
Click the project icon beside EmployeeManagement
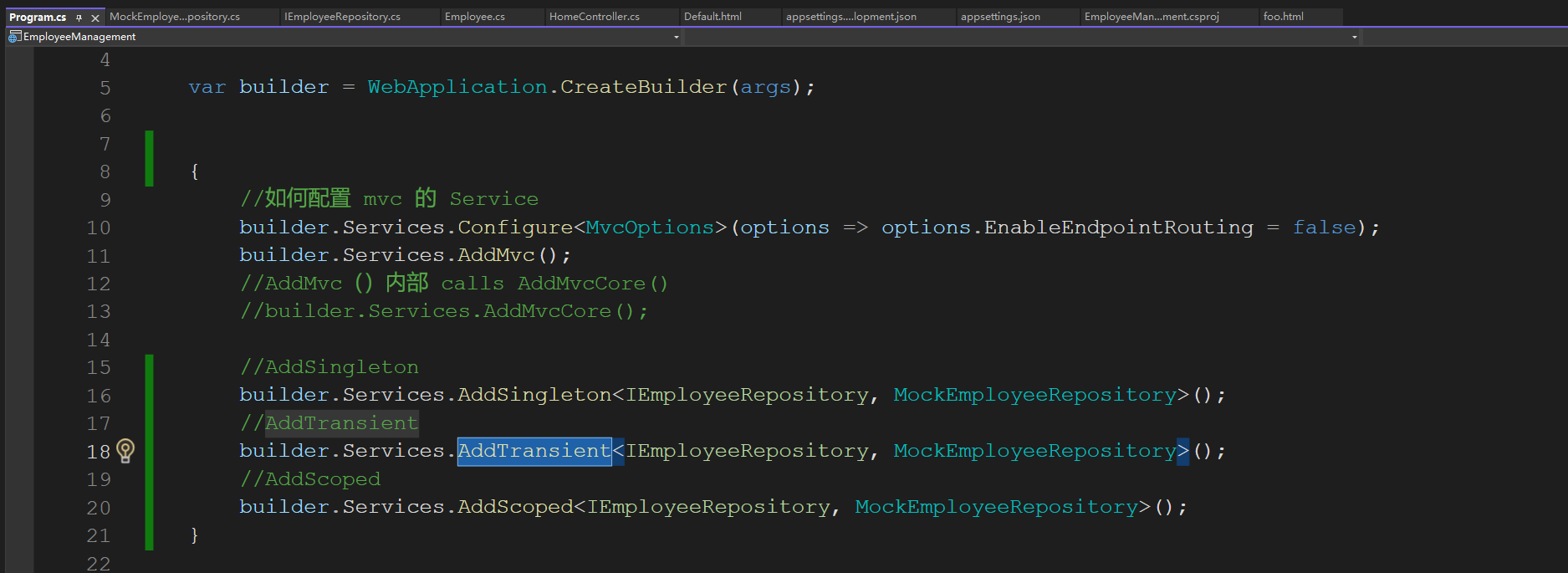tap(14, 37)
